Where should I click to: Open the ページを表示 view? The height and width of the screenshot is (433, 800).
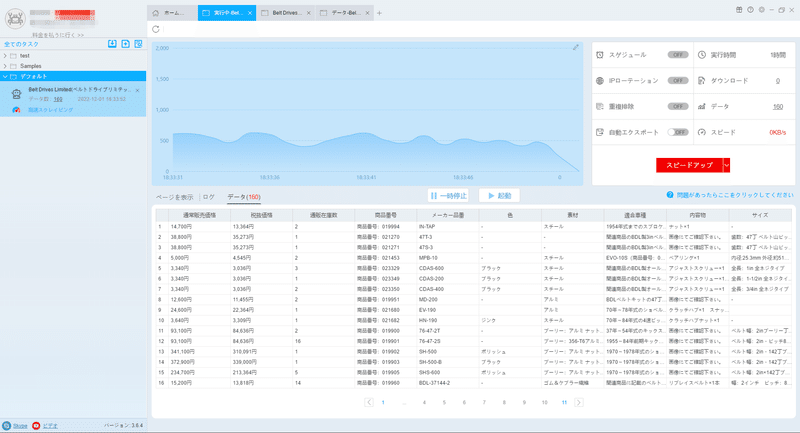coord(174,197)
